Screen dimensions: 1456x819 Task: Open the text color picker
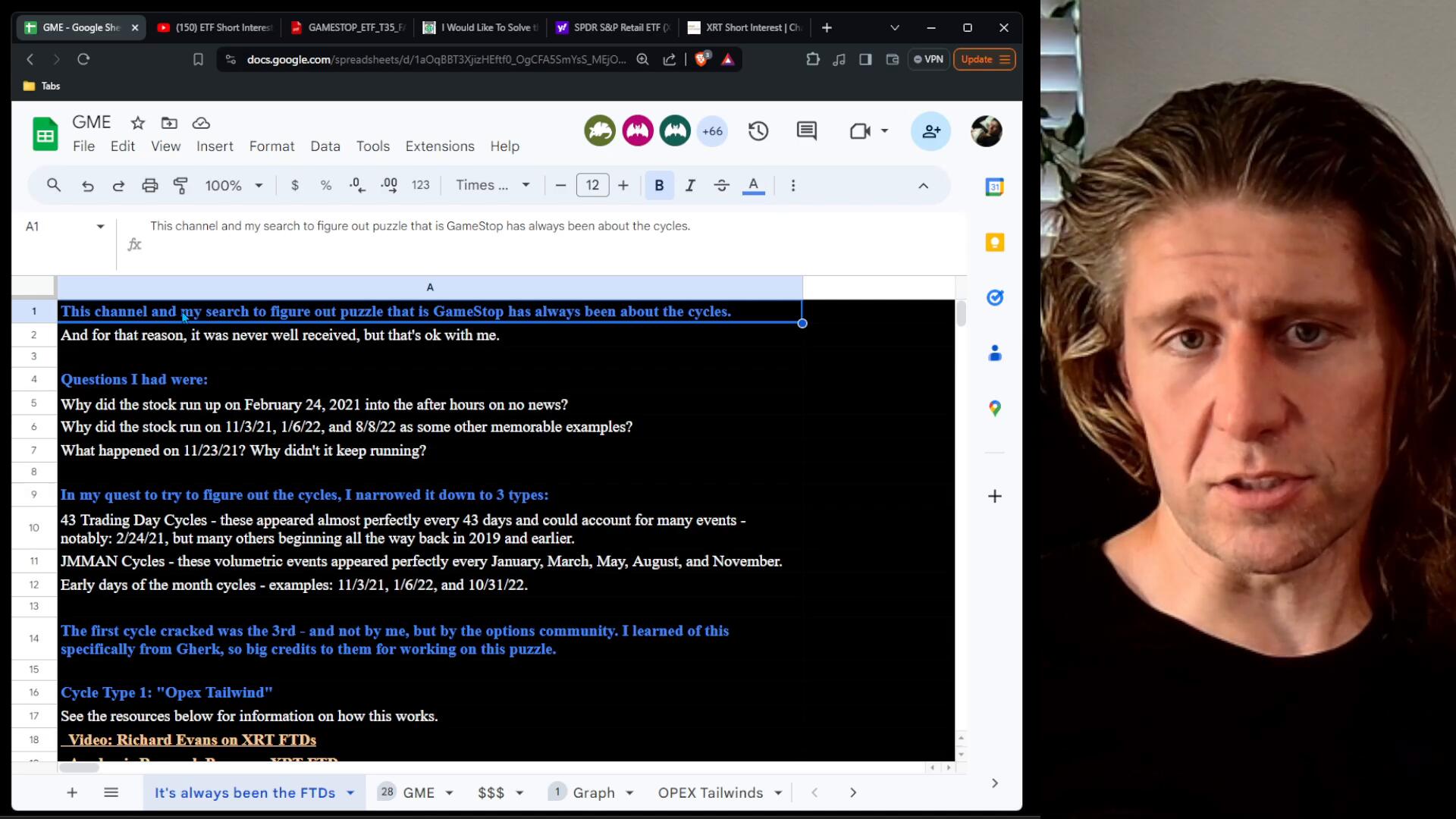(x=753, y=186)
